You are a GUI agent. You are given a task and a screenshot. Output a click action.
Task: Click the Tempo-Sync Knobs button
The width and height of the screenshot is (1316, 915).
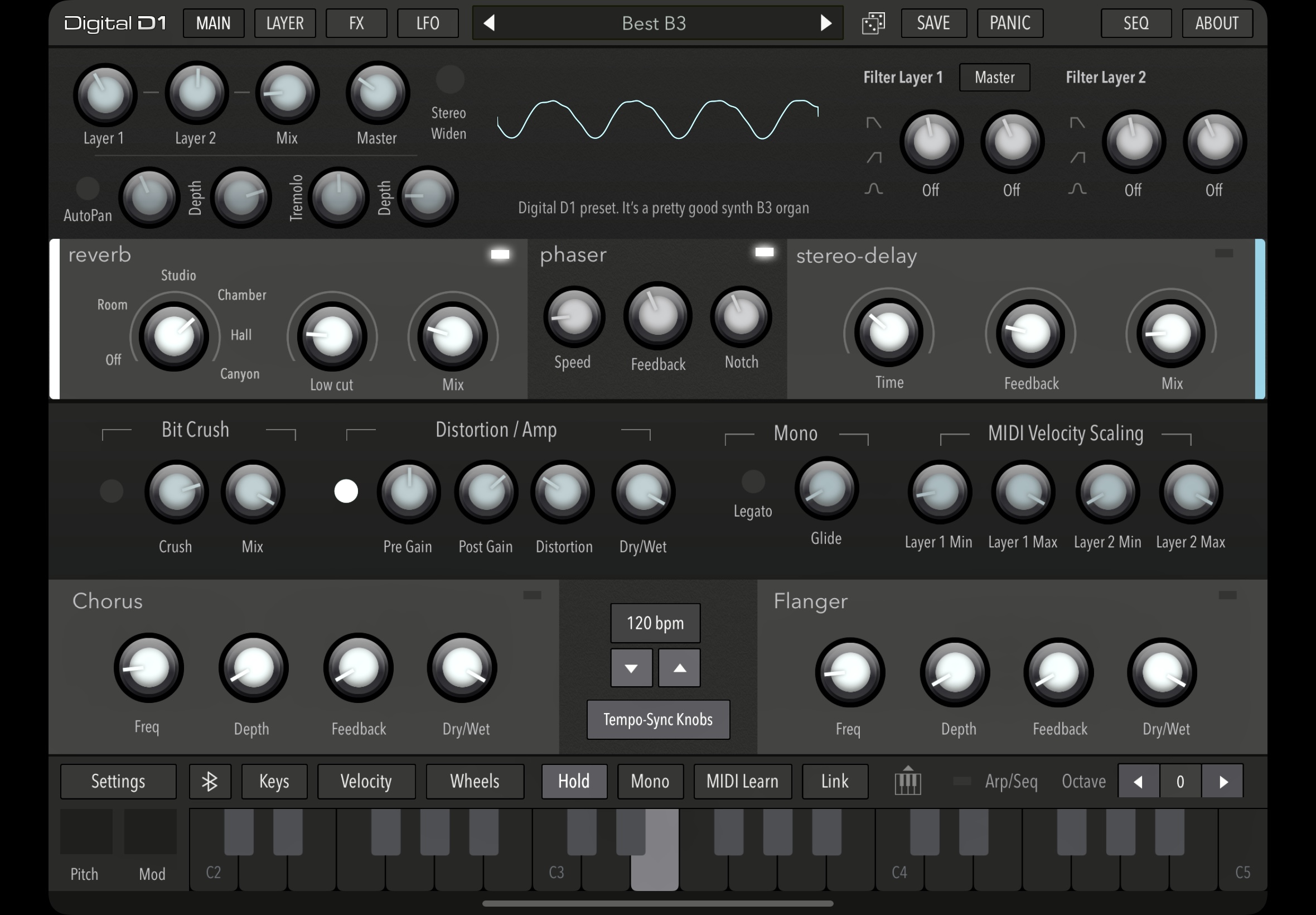click(657, 720)
